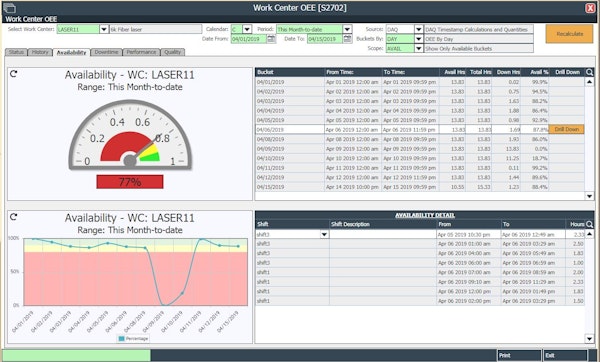Open the Date To calendar picker icon

point(347,39)
